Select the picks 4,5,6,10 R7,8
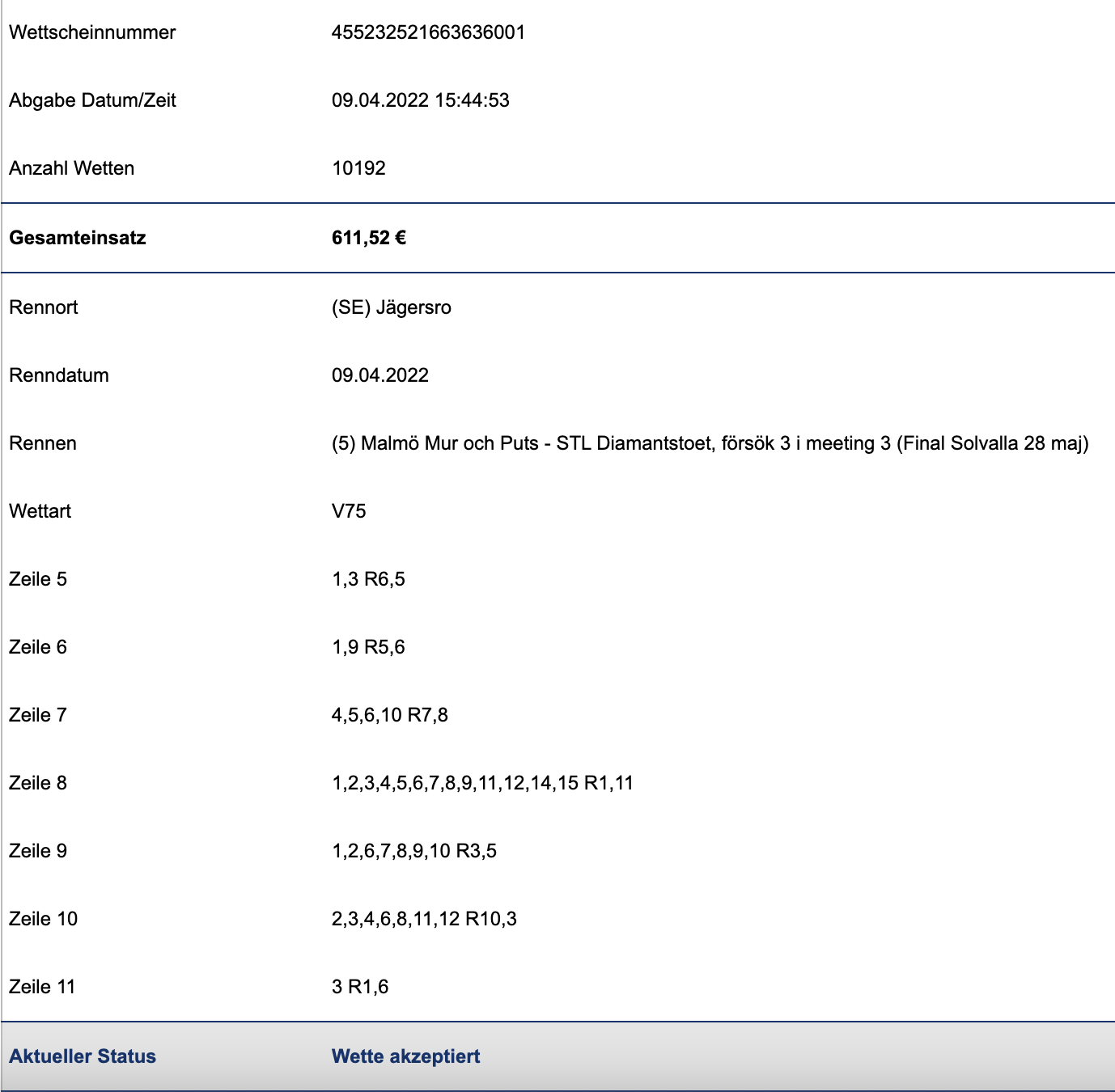1115x1092 pixels. (390, 715)
